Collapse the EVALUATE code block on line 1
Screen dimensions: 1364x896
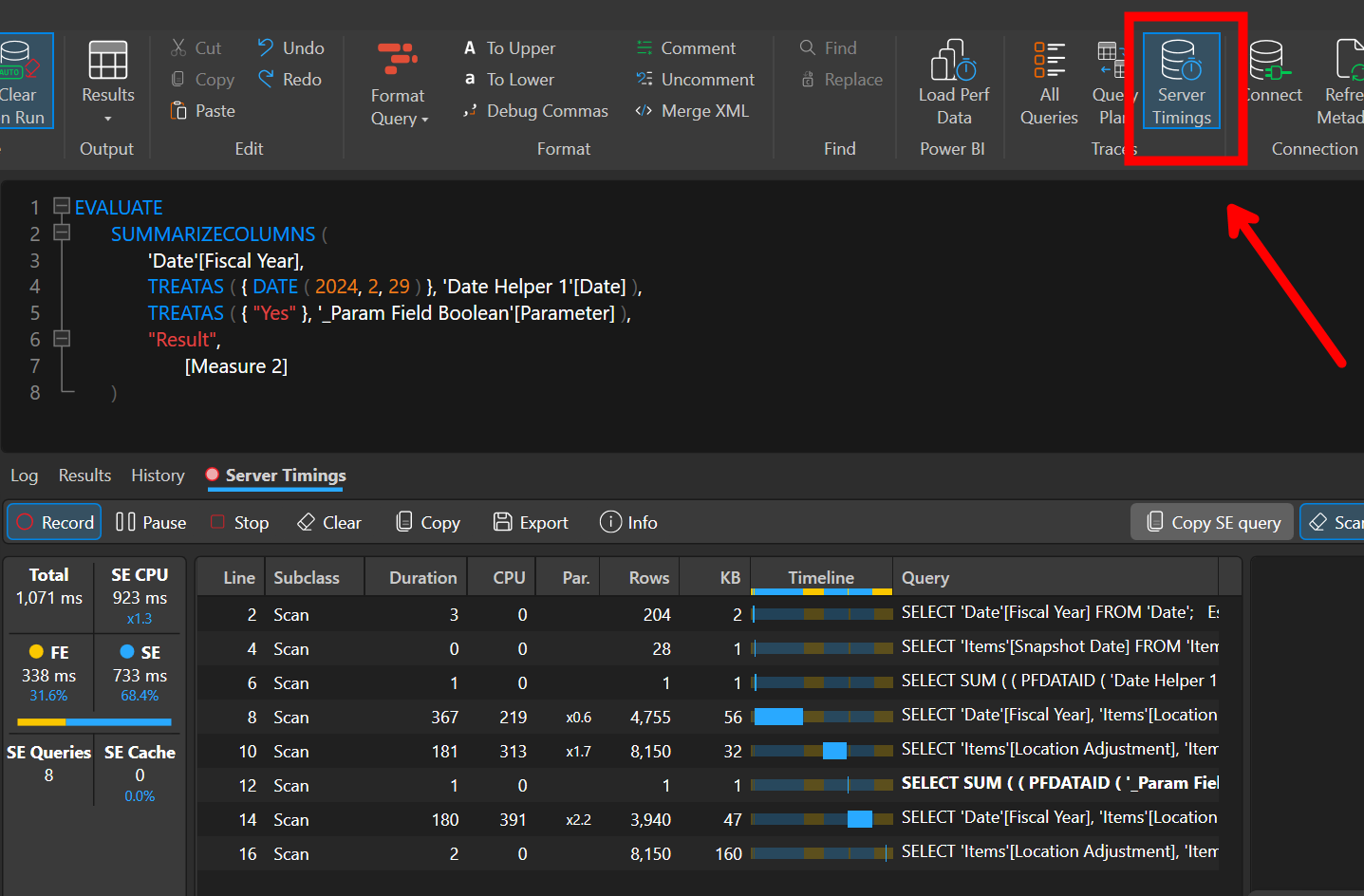point(62,206)
